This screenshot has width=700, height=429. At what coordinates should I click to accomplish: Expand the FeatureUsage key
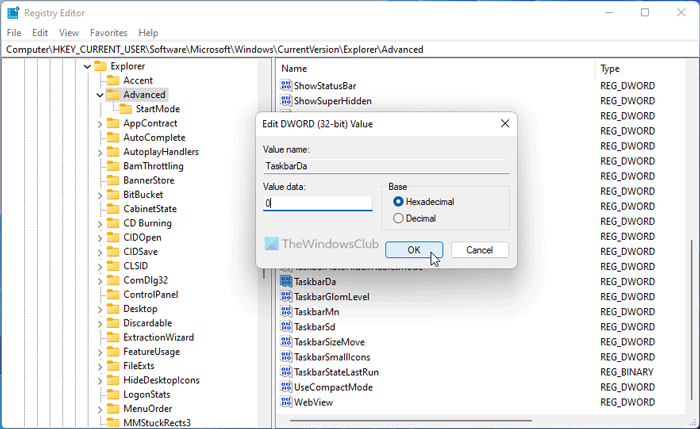click(100, 352)
